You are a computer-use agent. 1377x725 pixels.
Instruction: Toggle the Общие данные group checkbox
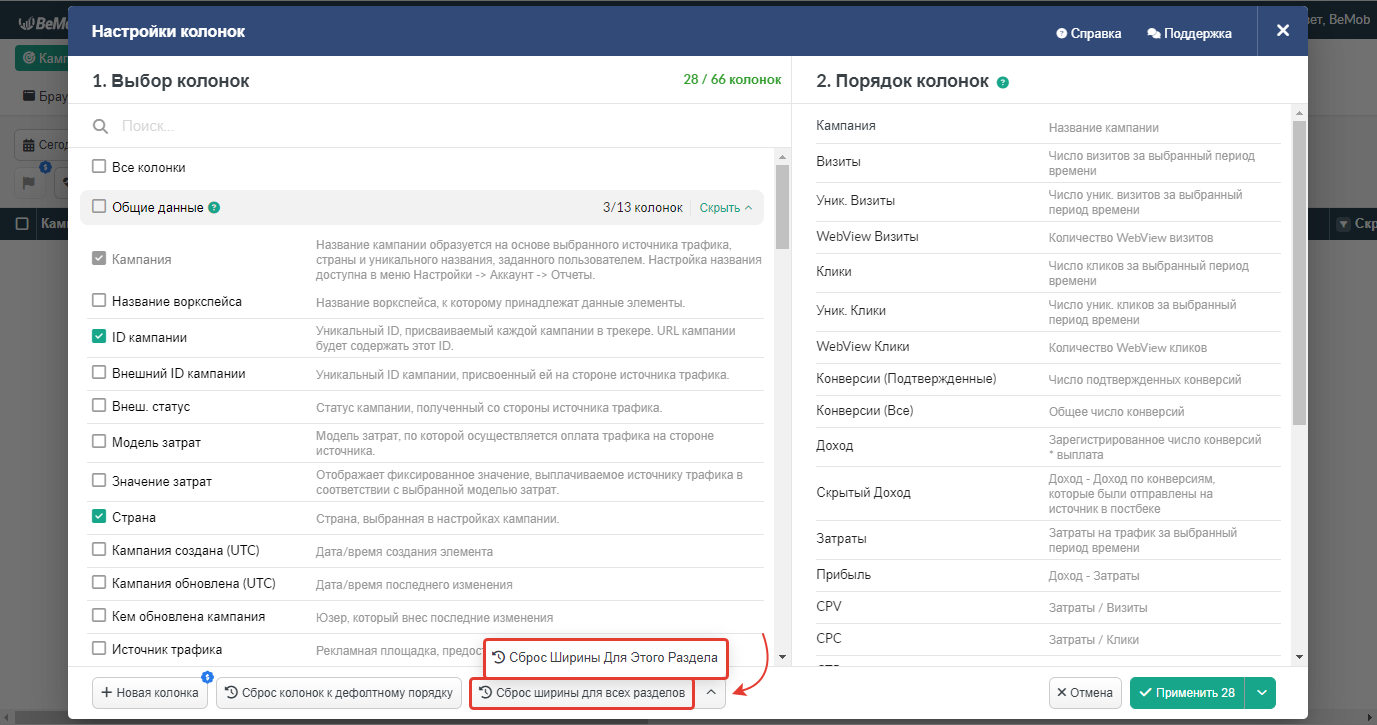(x=99, y=207)
